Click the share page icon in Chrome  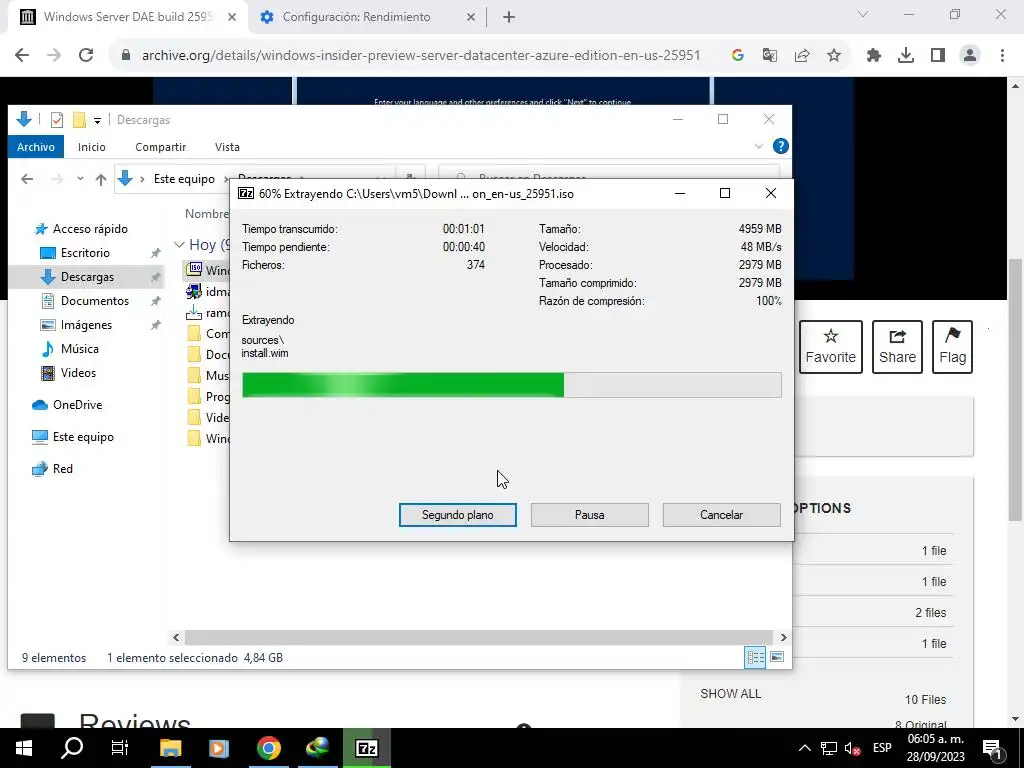point(802,56)
